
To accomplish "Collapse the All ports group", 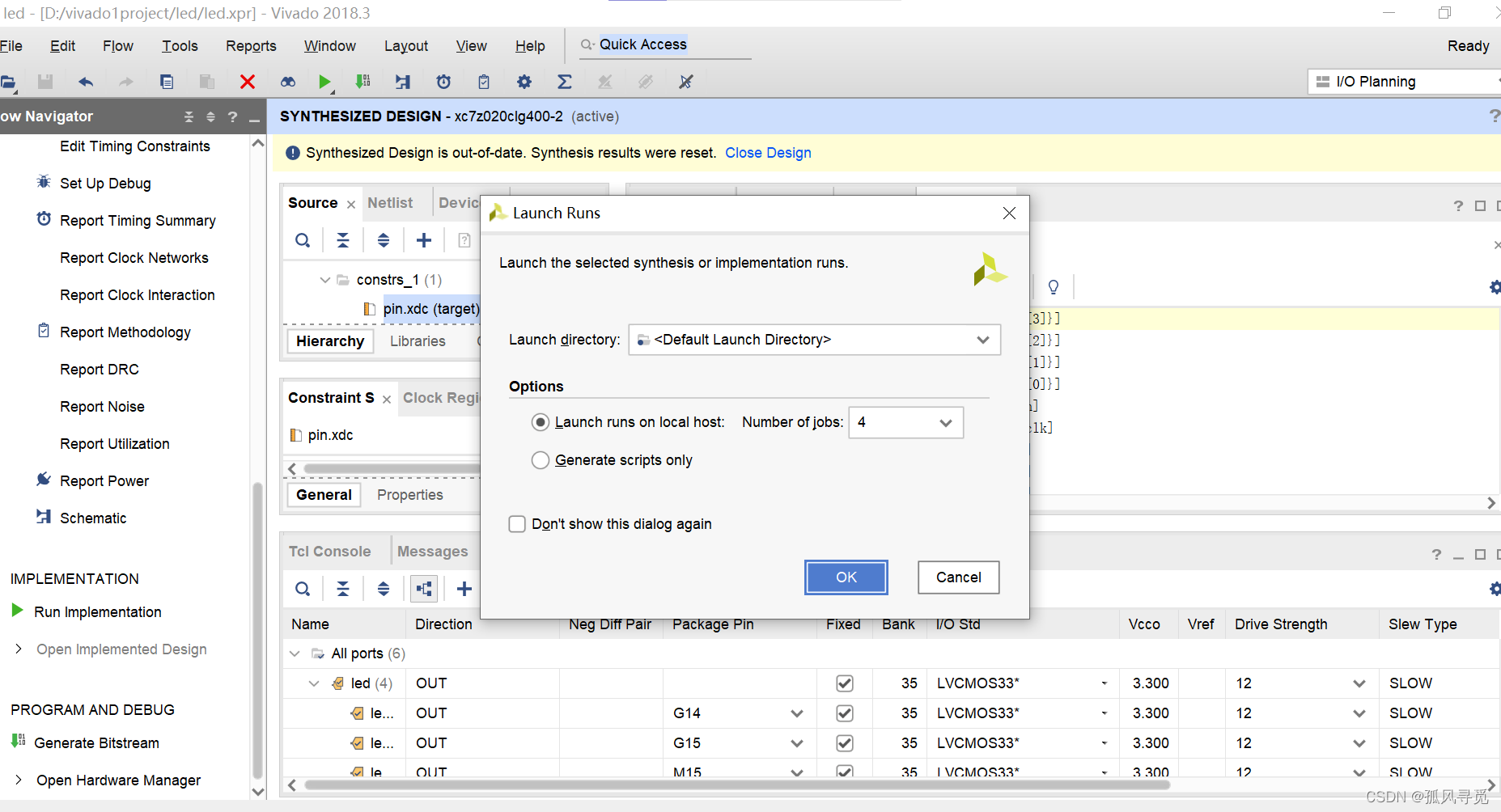I will pyautogui.click(x=295, y=653).
